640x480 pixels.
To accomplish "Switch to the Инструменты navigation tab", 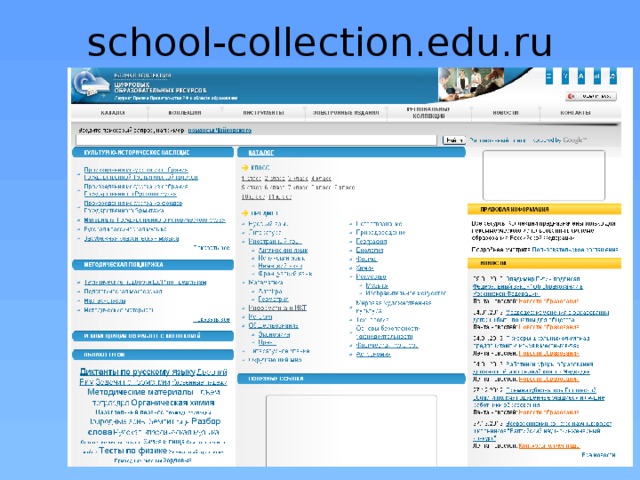I will (x=263, y=113).
